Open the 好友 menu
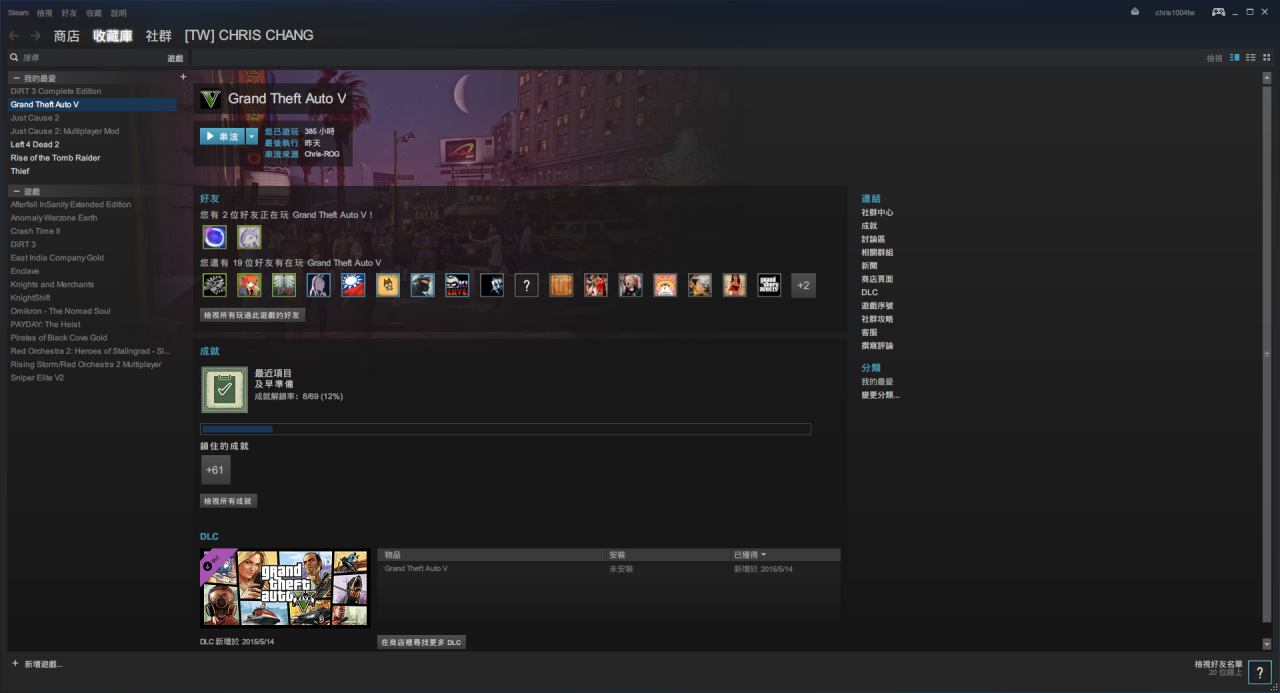Screen dimensions: 1280x693 [x=69, y=13]
